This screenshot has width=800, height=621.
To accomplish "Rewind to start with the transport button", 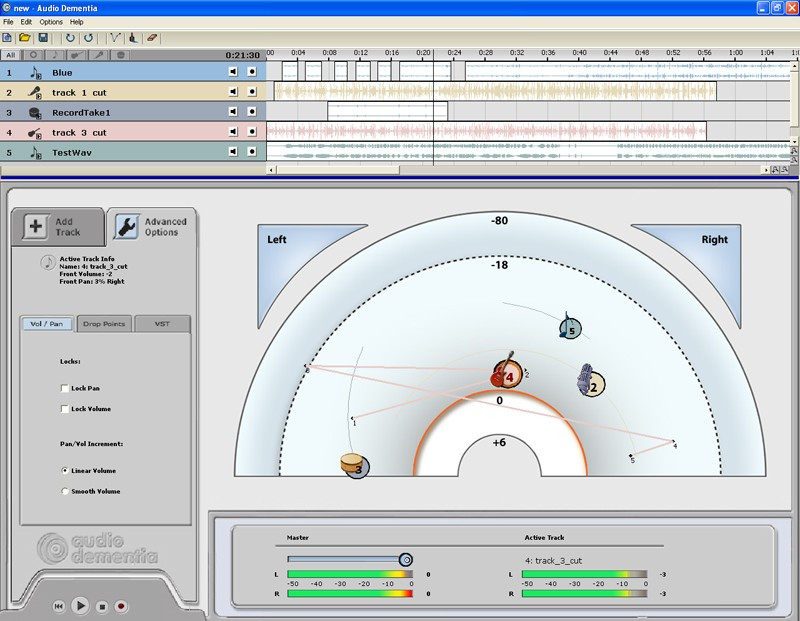I will pos(59,606).
